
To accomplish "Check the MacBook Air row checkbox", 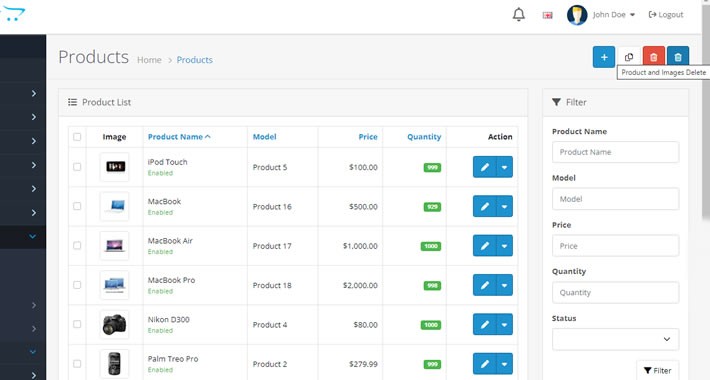I will (x=77, y=245).
